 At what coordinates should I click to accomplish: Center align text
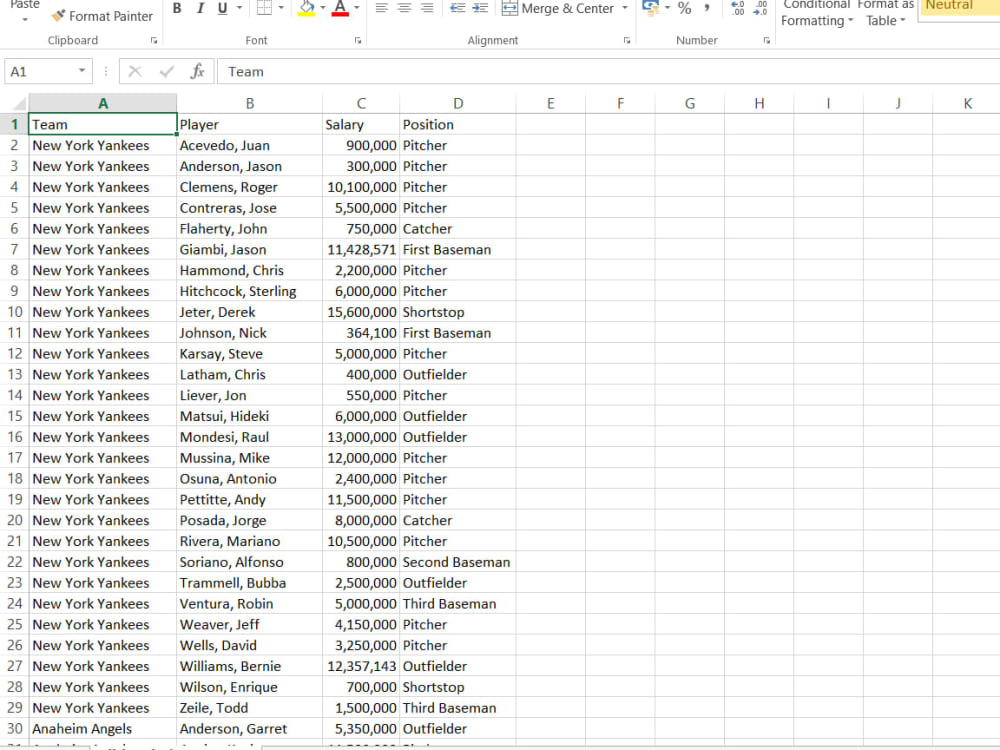pyautogui.click(x=404, y=8)
